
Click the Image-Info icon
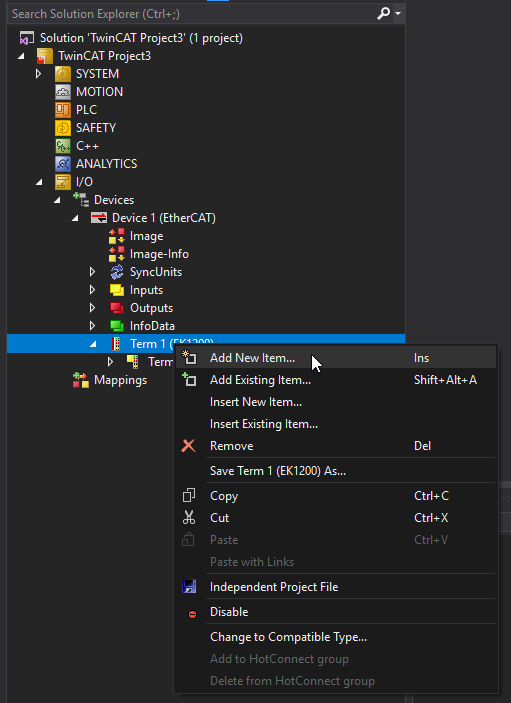coord(117,254)
